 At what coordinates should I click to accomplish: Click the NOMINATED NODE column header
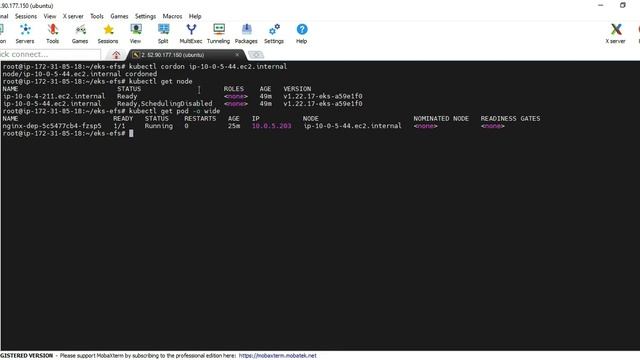(x=441, y=118)
